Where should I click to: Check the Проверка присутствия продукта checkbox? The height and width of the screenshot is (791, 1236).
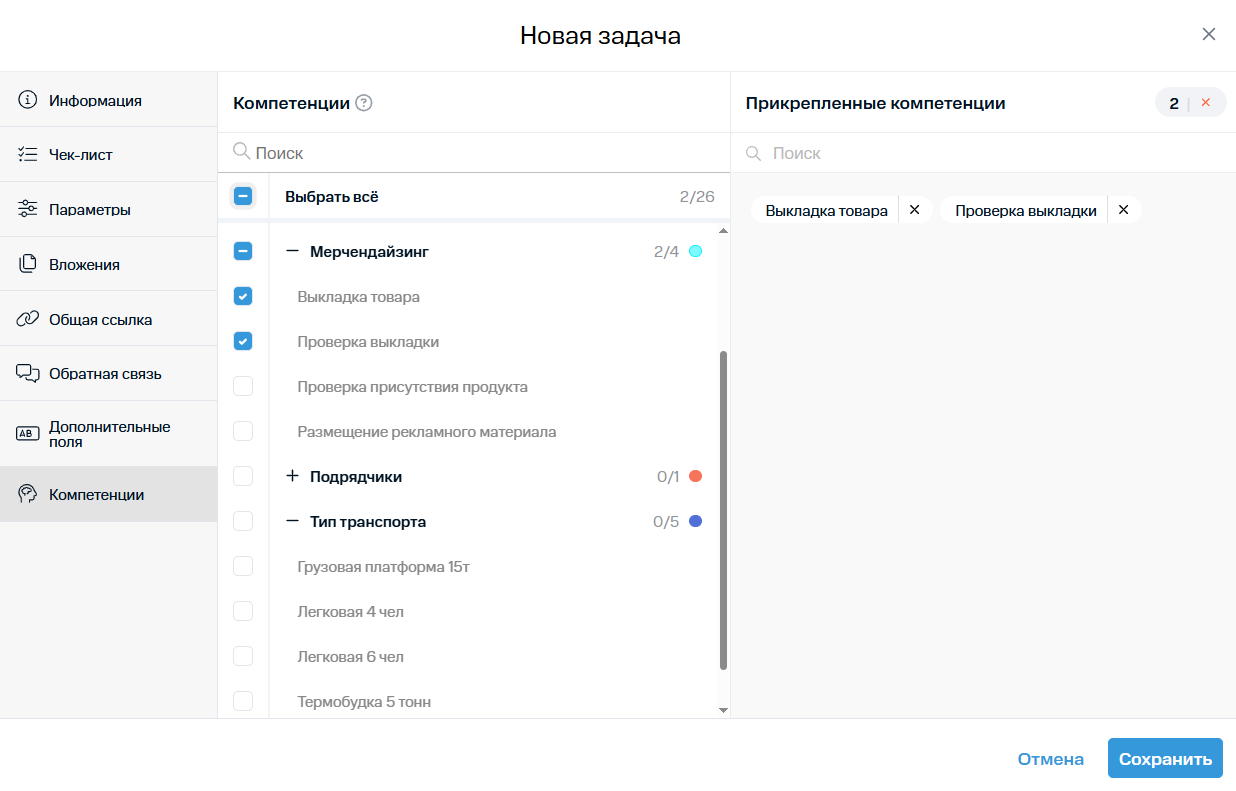click(243, 387)
